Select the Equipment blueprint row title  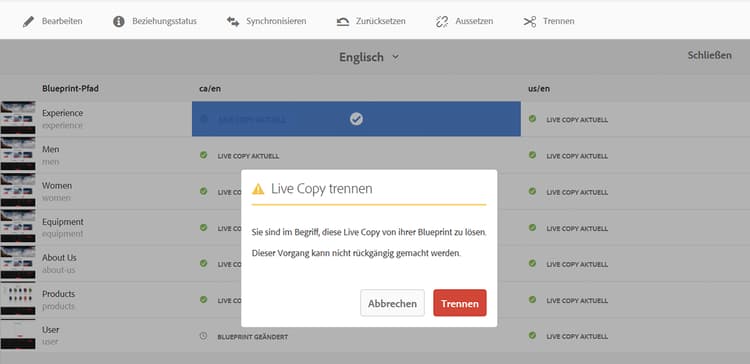coord(63,222)
